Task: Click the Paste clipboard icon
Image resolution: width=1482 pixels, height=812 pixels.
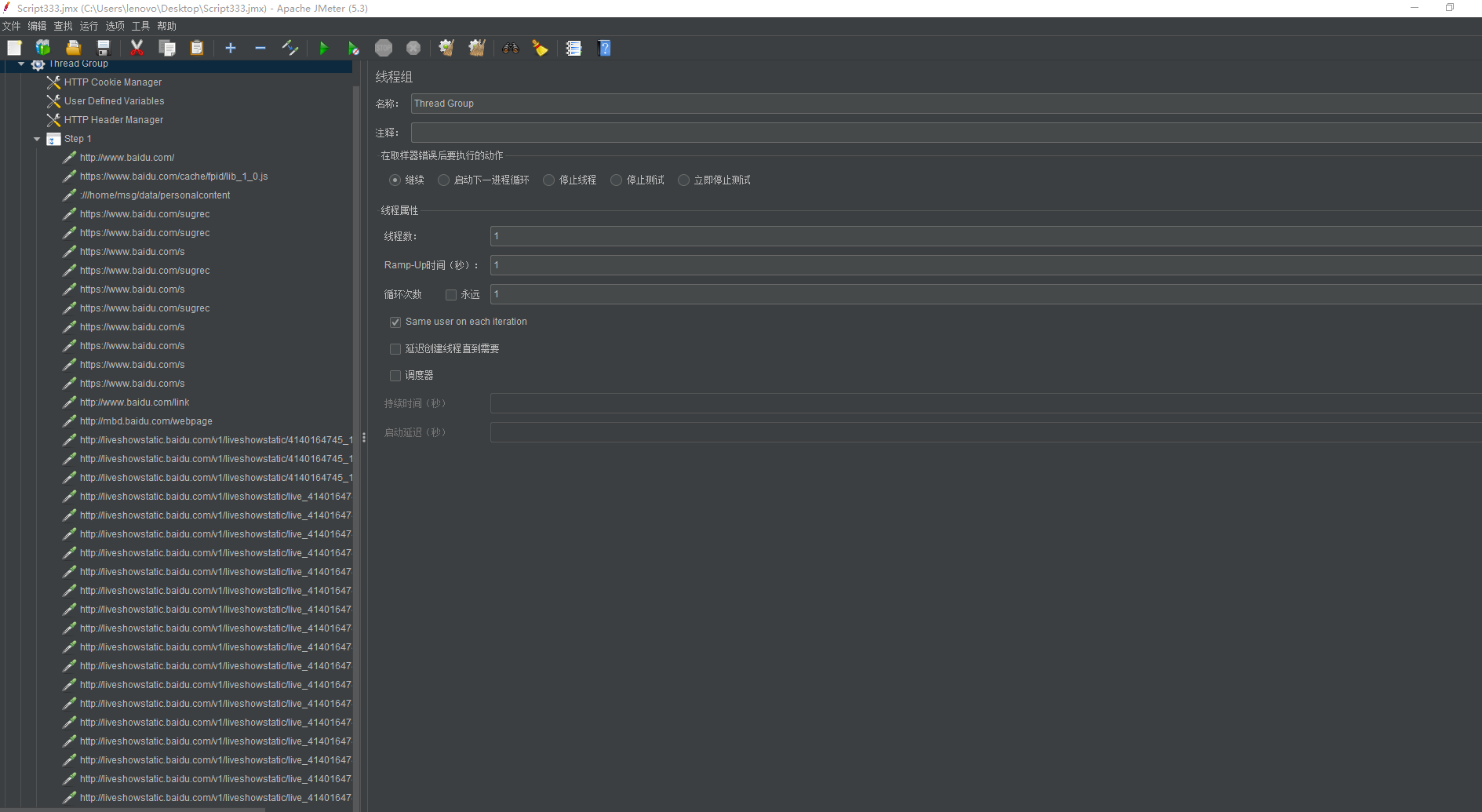Action: click(x=197, y=48)
